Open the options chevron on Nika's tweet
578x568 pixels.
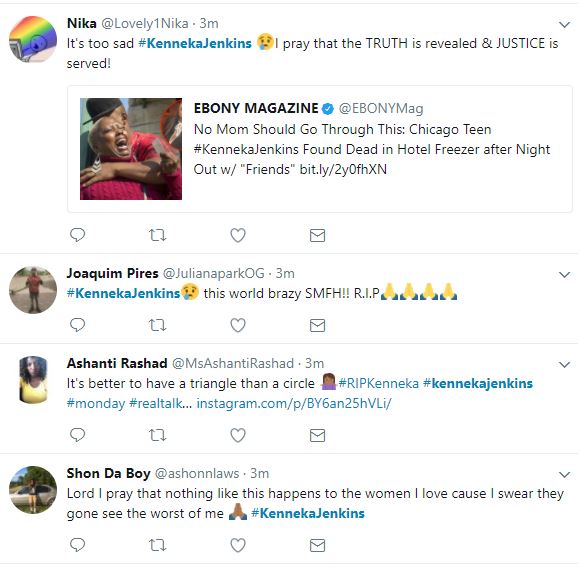point(564,25)
